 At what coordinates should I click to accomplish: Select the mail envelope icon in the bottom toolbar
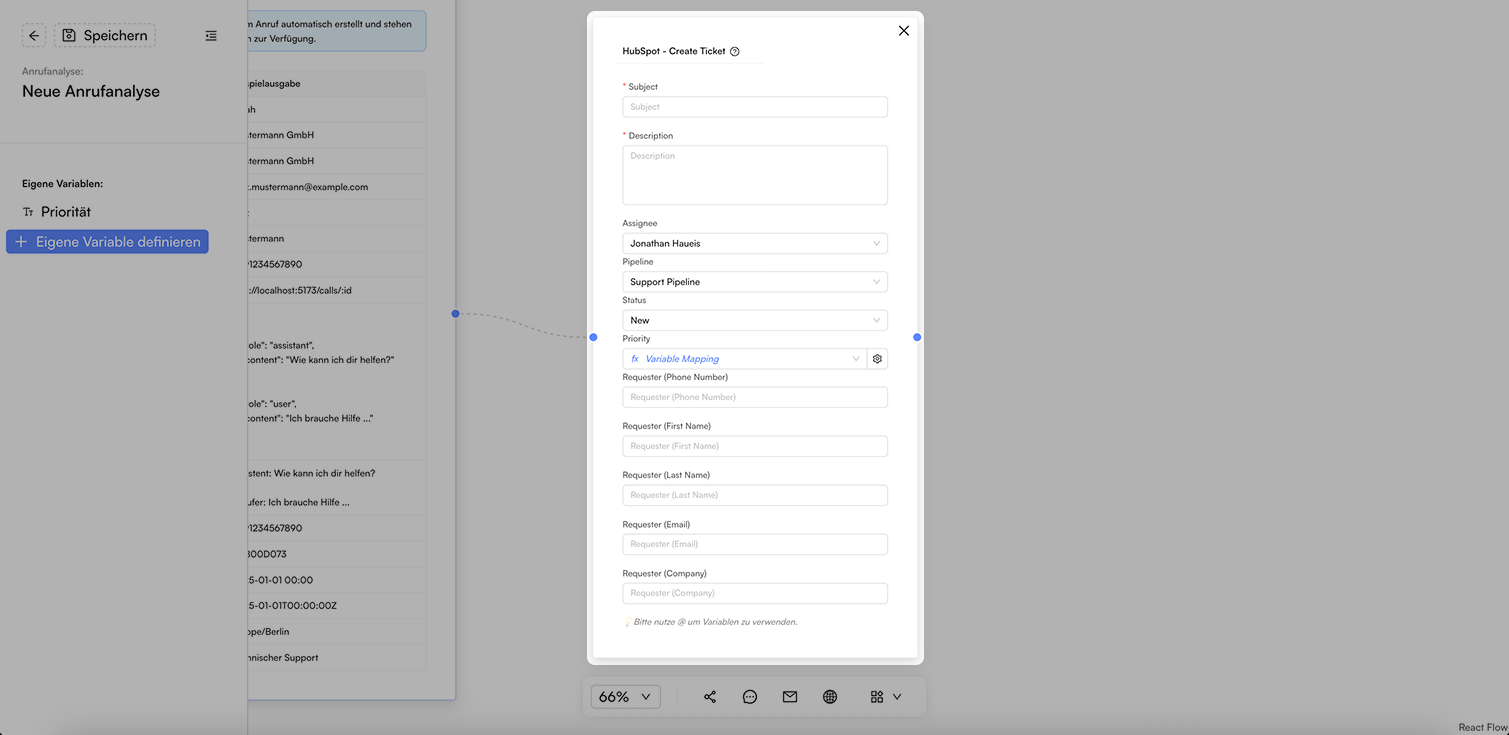tap(790, 697)
